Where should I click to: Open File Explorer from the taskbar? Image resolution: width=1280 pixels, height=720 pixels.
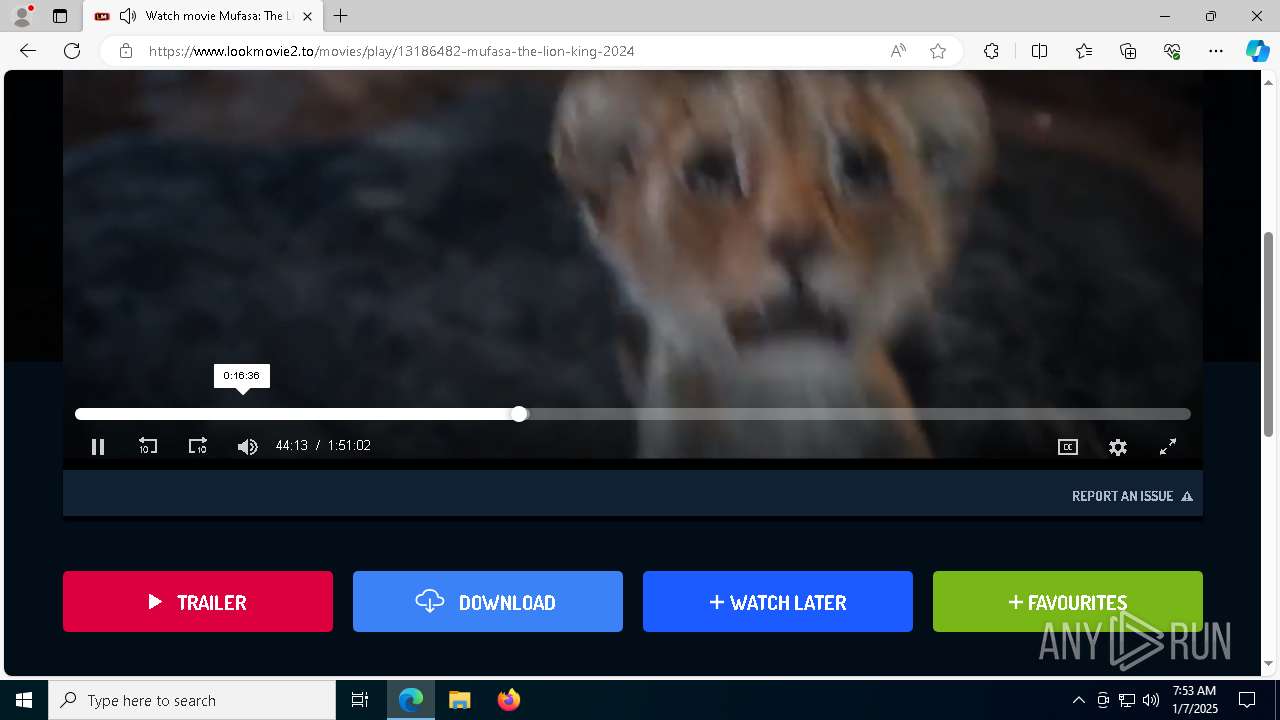pos(459,700)
